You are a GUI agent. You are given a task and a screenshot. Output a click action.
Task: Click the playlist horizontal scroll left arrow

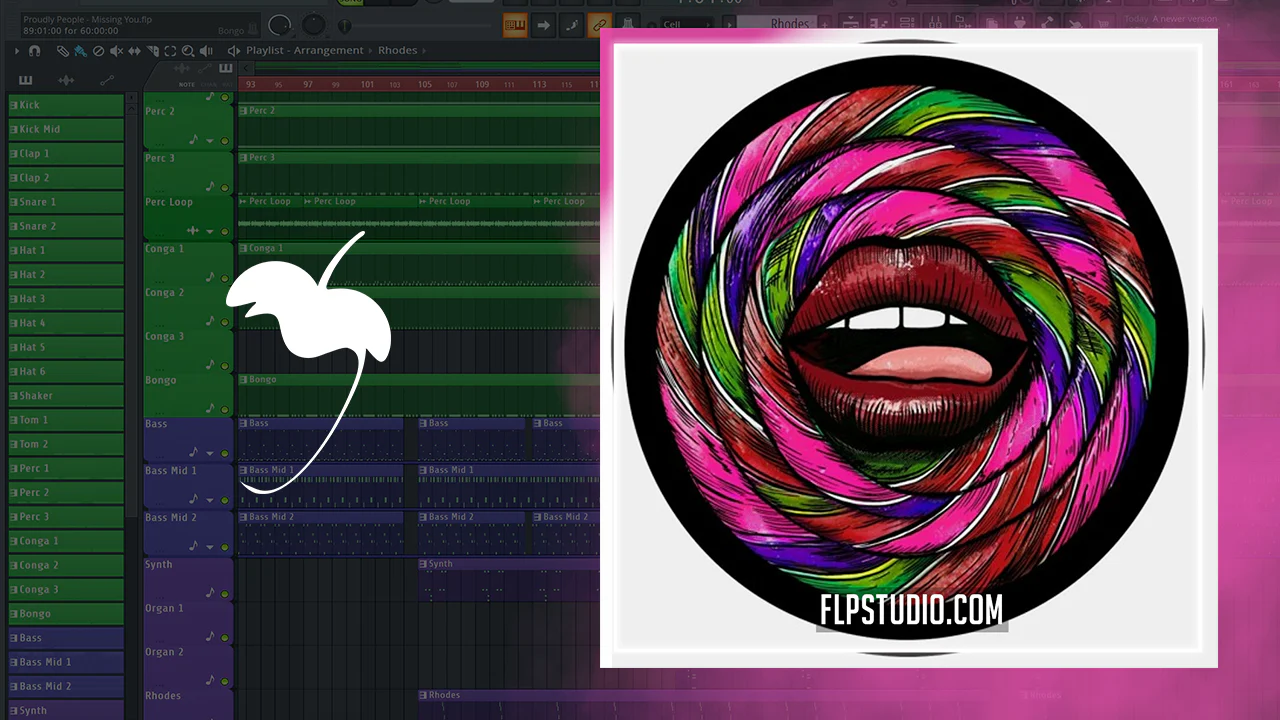(x=247, y=69)
